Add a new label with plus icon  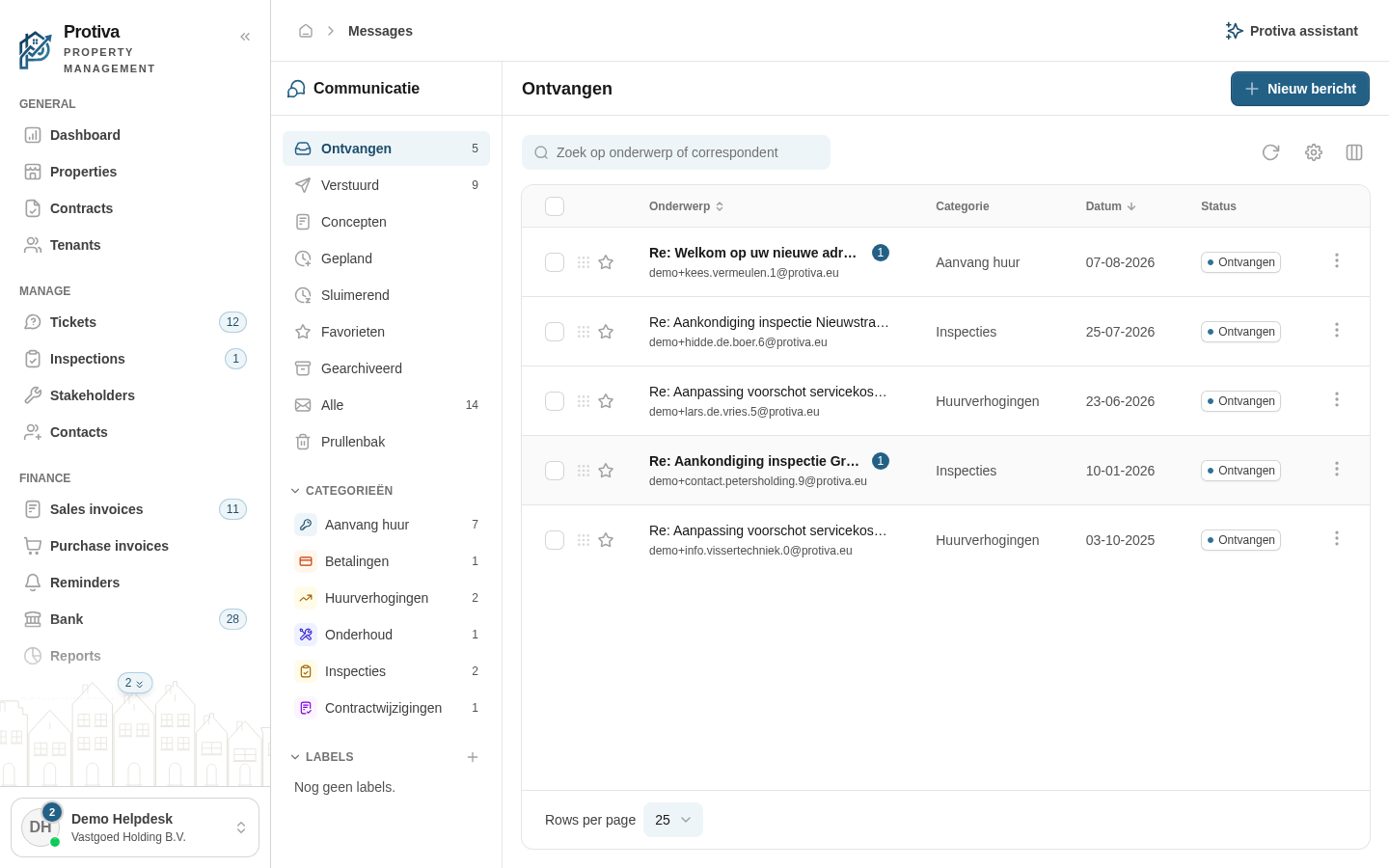[473, 757]
